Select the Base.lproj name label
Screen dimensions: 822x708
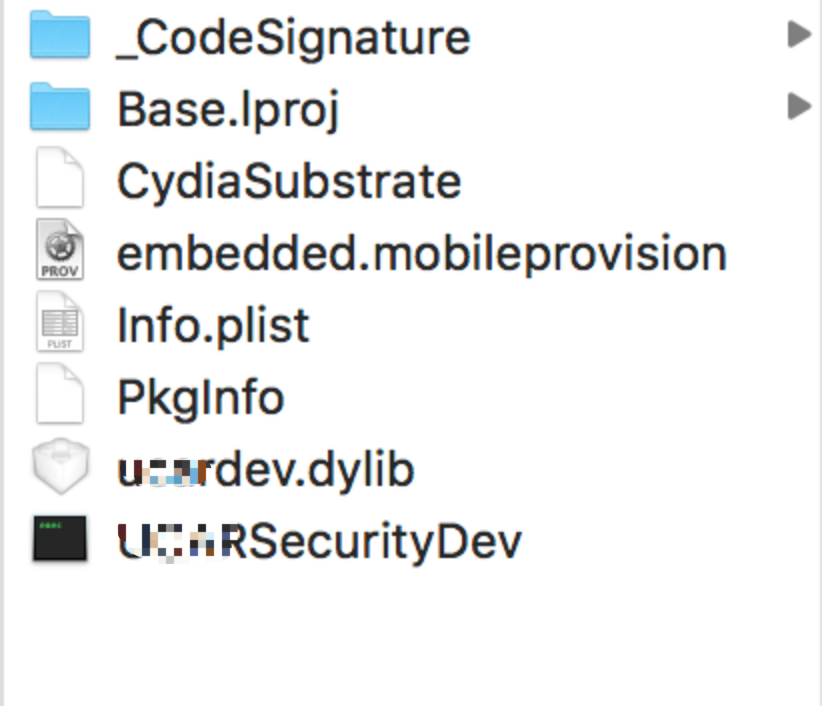point(228,110)
